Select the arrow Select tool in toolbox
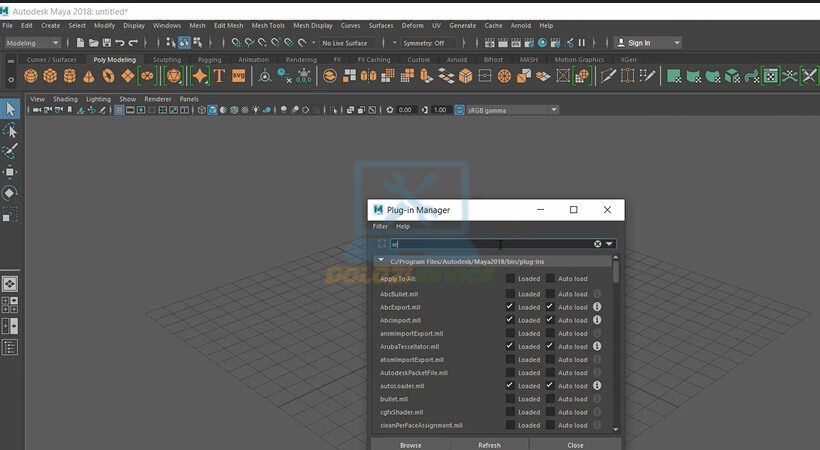 10,109
